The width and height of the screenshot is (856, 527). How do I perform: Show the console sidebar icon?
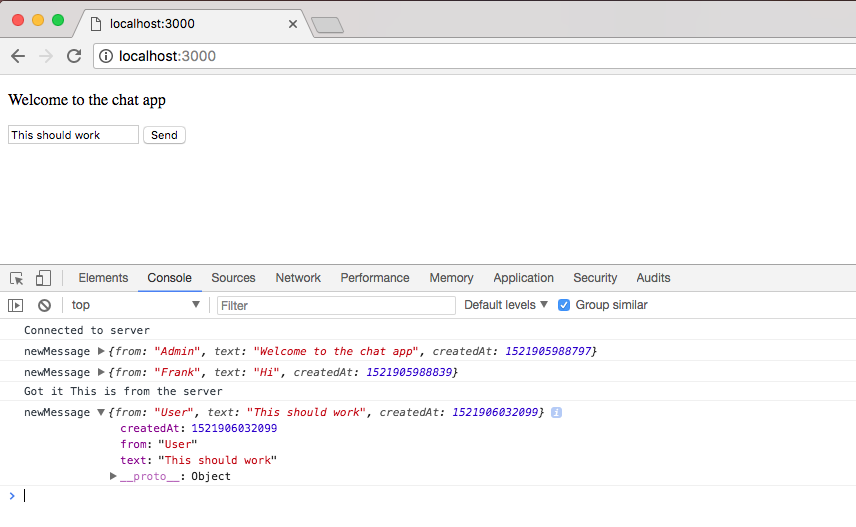click(x=16, y=305)
